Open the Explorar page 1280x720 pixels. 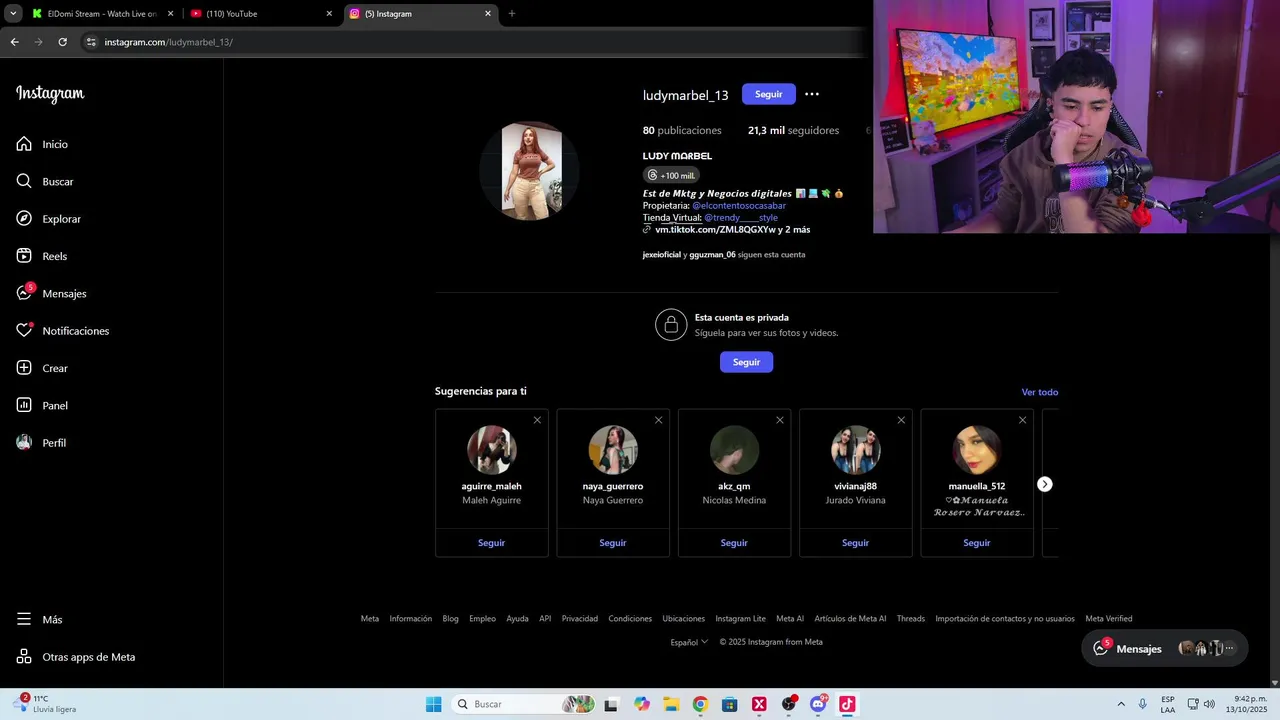point(49,219)
